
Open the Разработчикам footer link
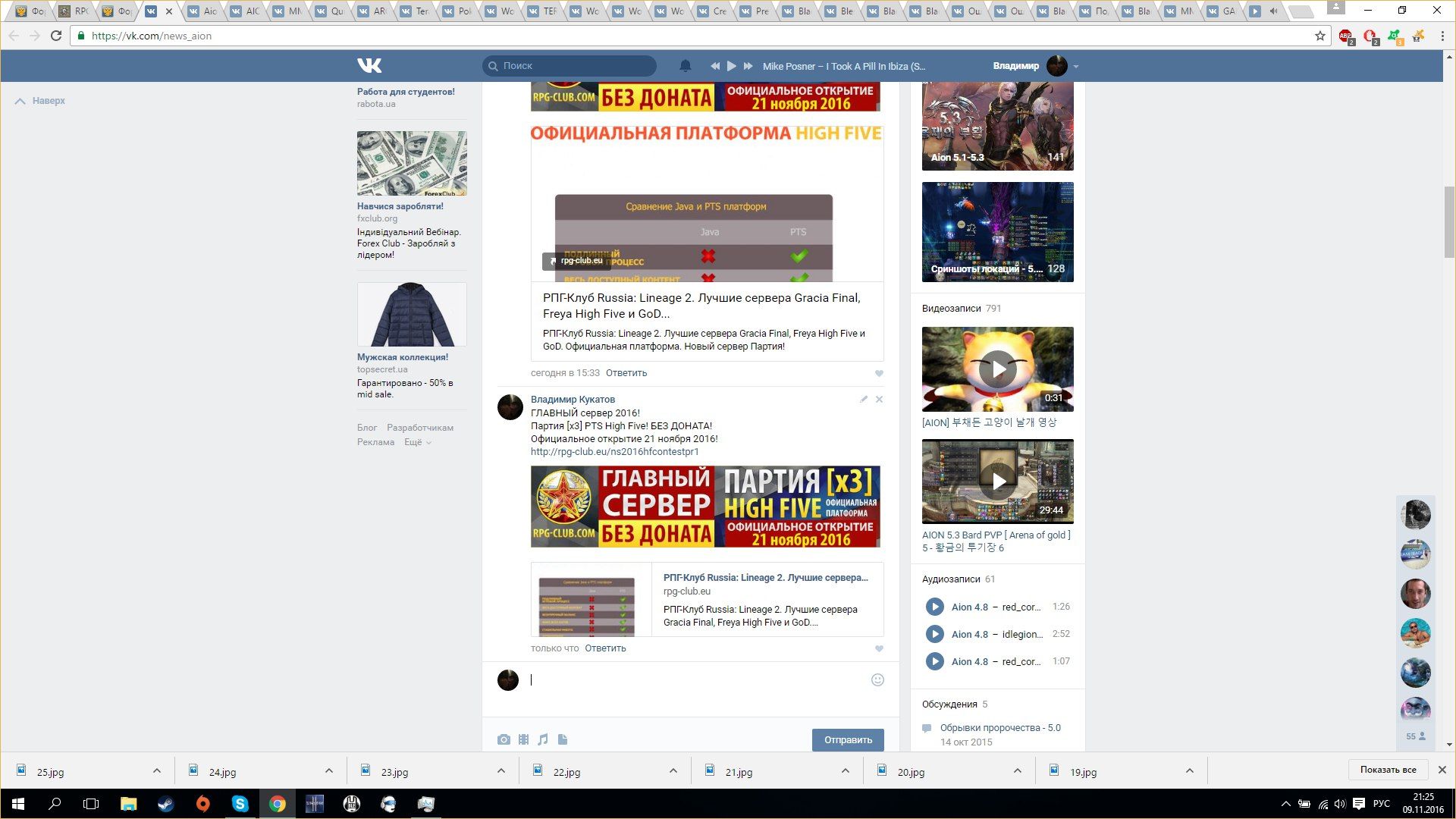420,428
